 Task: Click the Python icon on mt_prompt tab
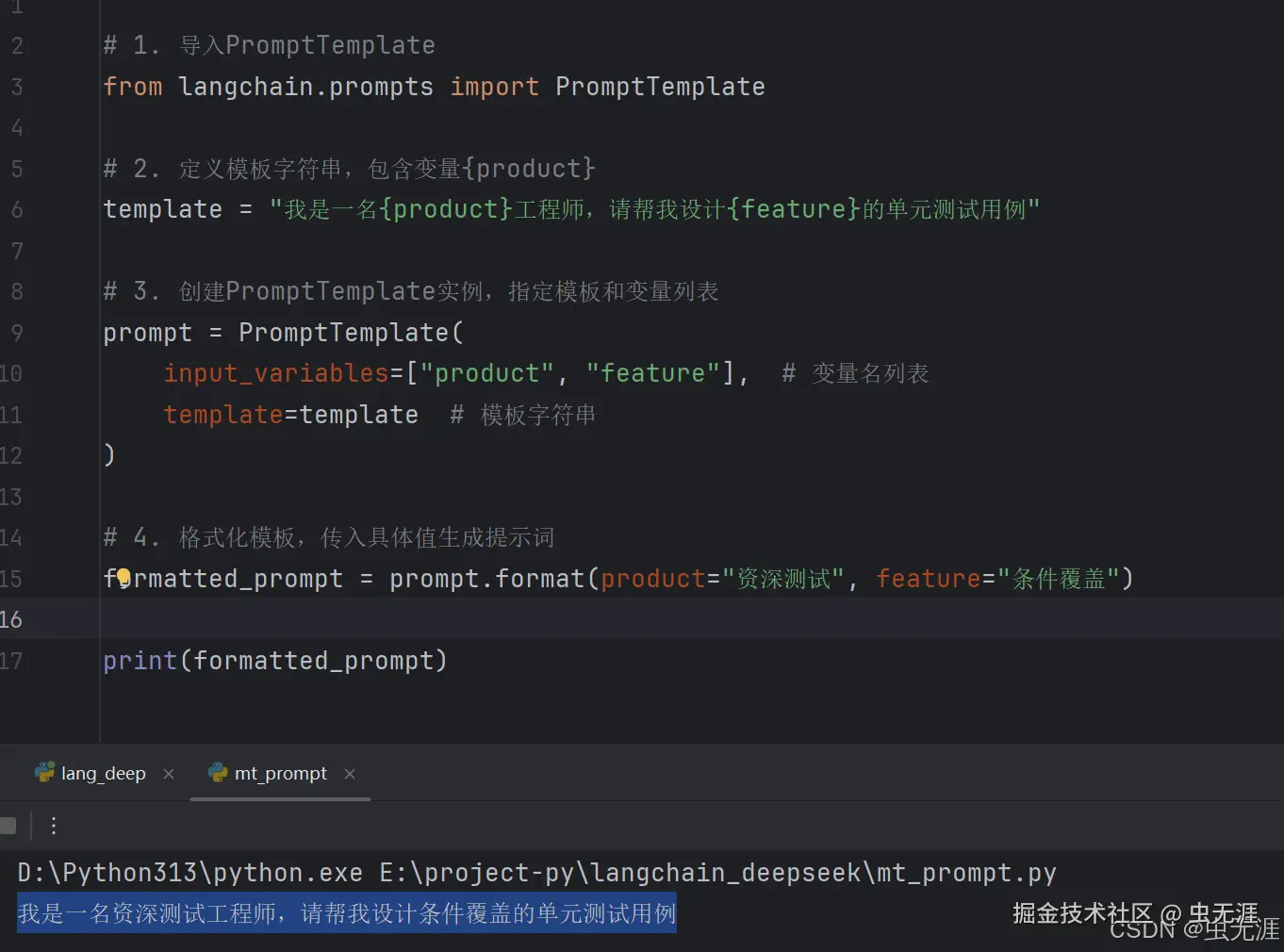point(218,773)
